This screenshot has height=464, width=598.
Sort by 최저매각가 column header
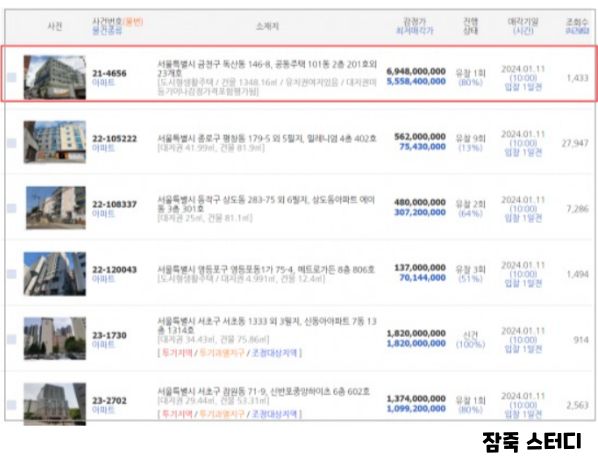(x=415, y=31)
